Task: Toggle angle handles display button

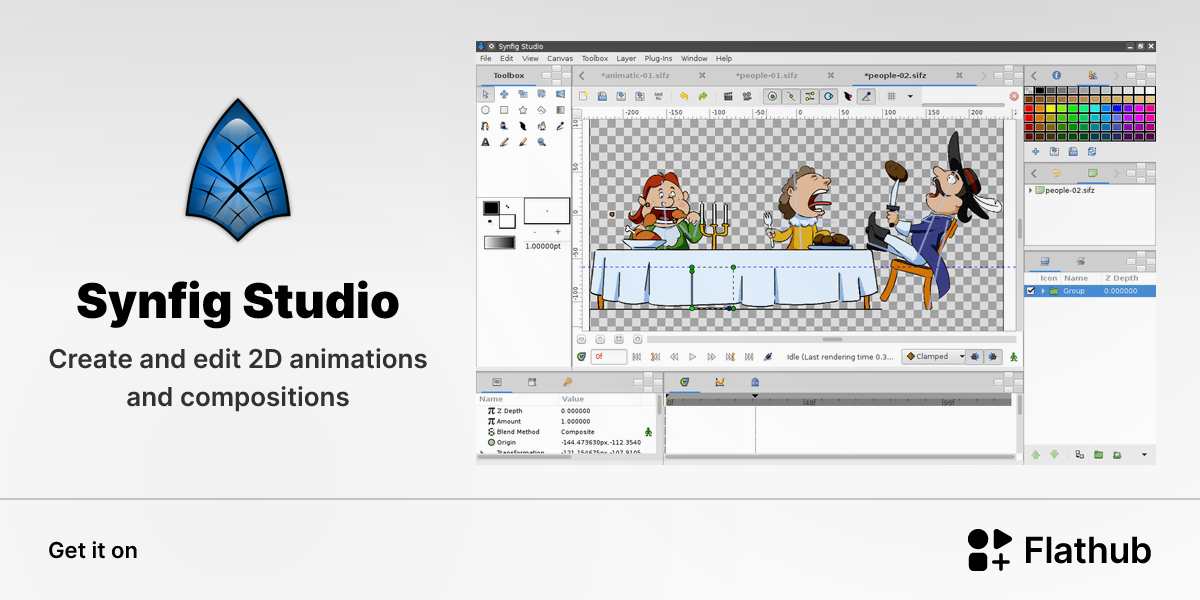Action: [x=867, y=96]
